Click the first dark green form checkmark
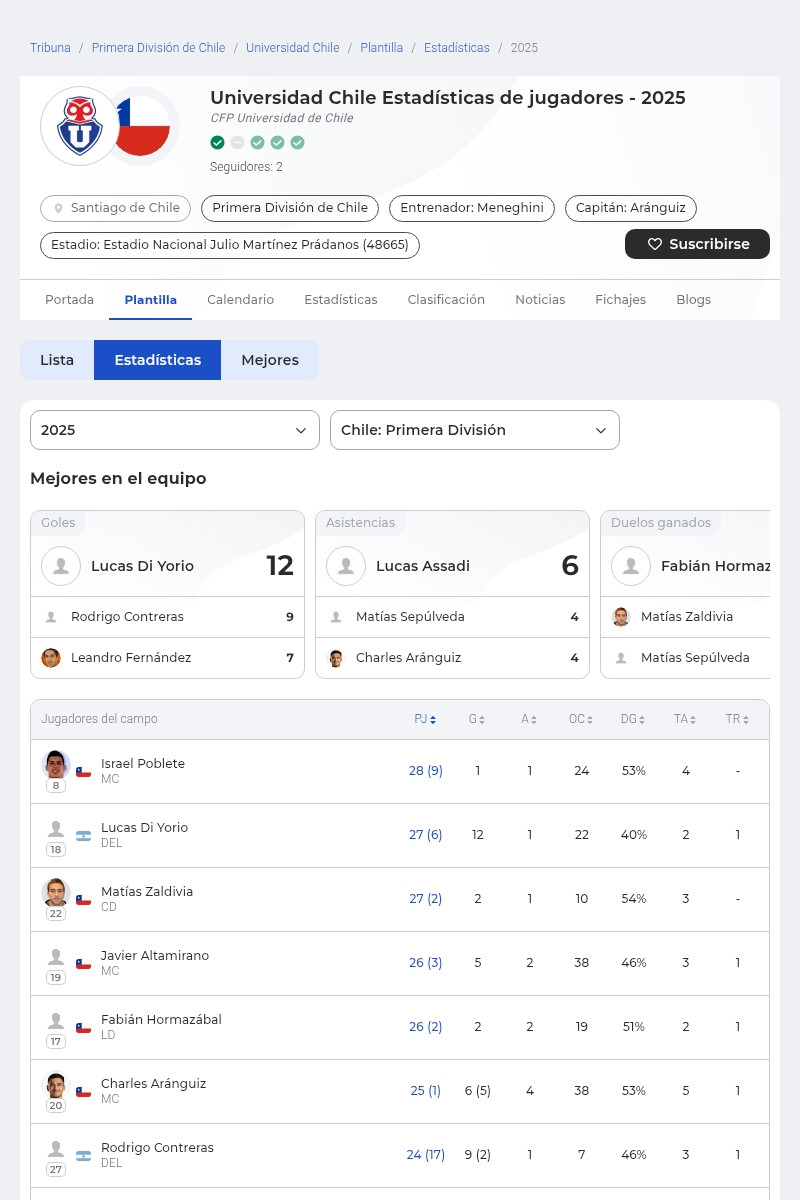Image resolution: width=800 pixels, height=1200 pixels. click(x=217, y=143)
